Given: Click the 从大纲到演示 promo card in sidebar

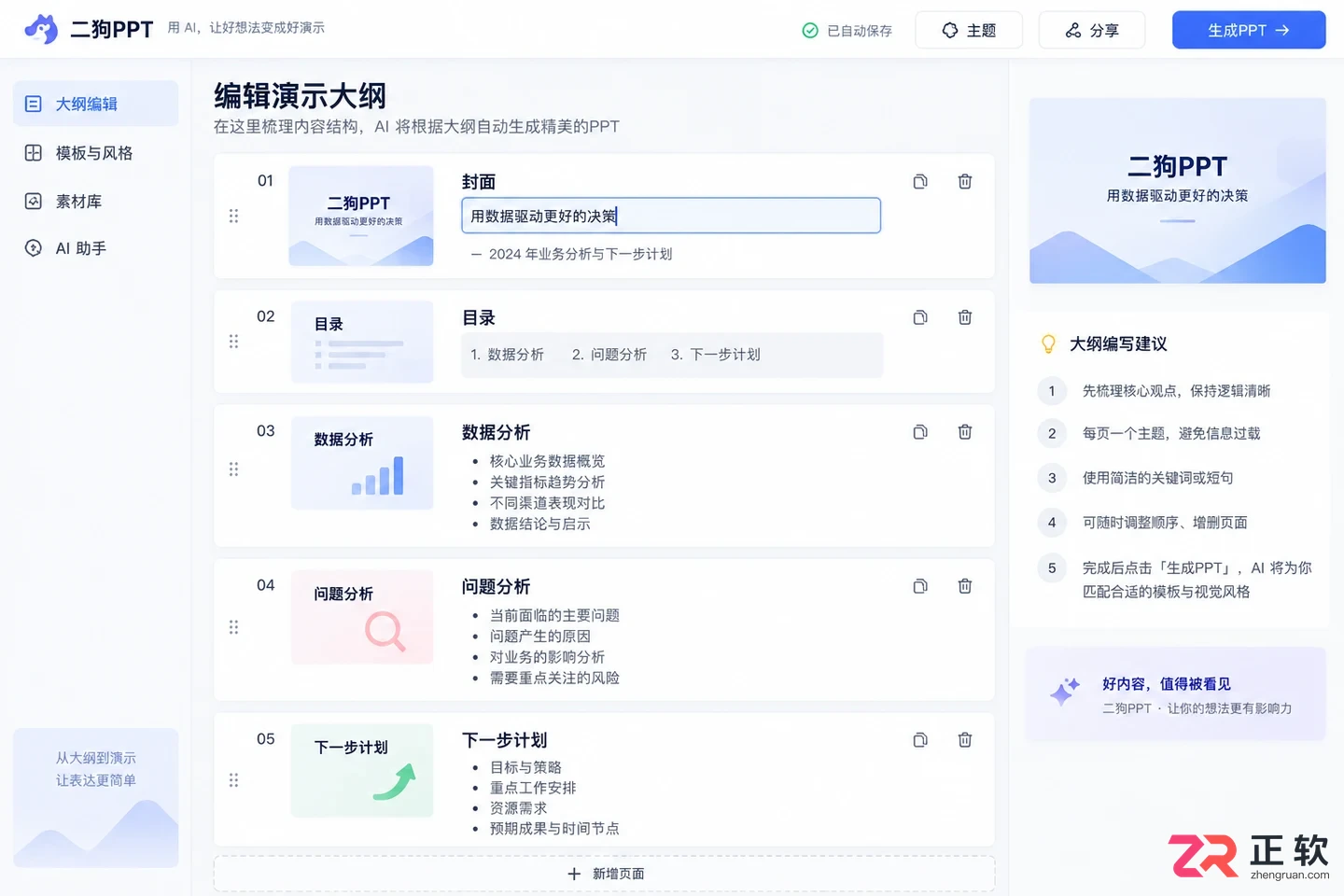Looking at the screenshot, I should [x=95, y=798].
